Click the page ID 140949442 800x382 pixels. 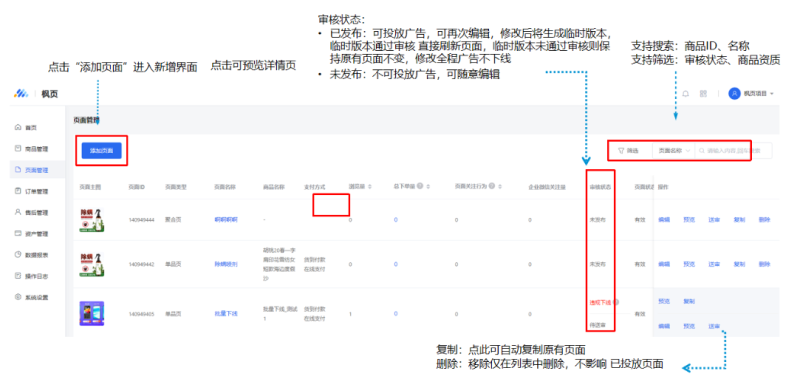(x=140, y=265)
